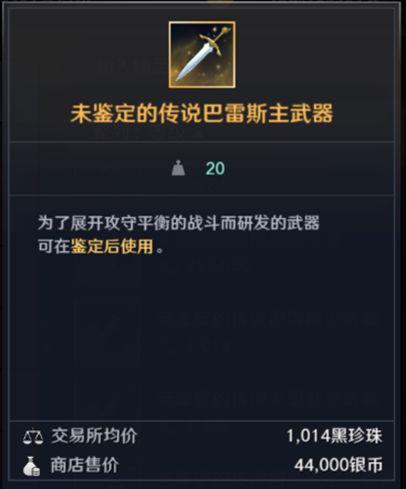Click 主武器 at end of title
The width and height of the screenshot is (406, 489).
click(x=301, y=114)
